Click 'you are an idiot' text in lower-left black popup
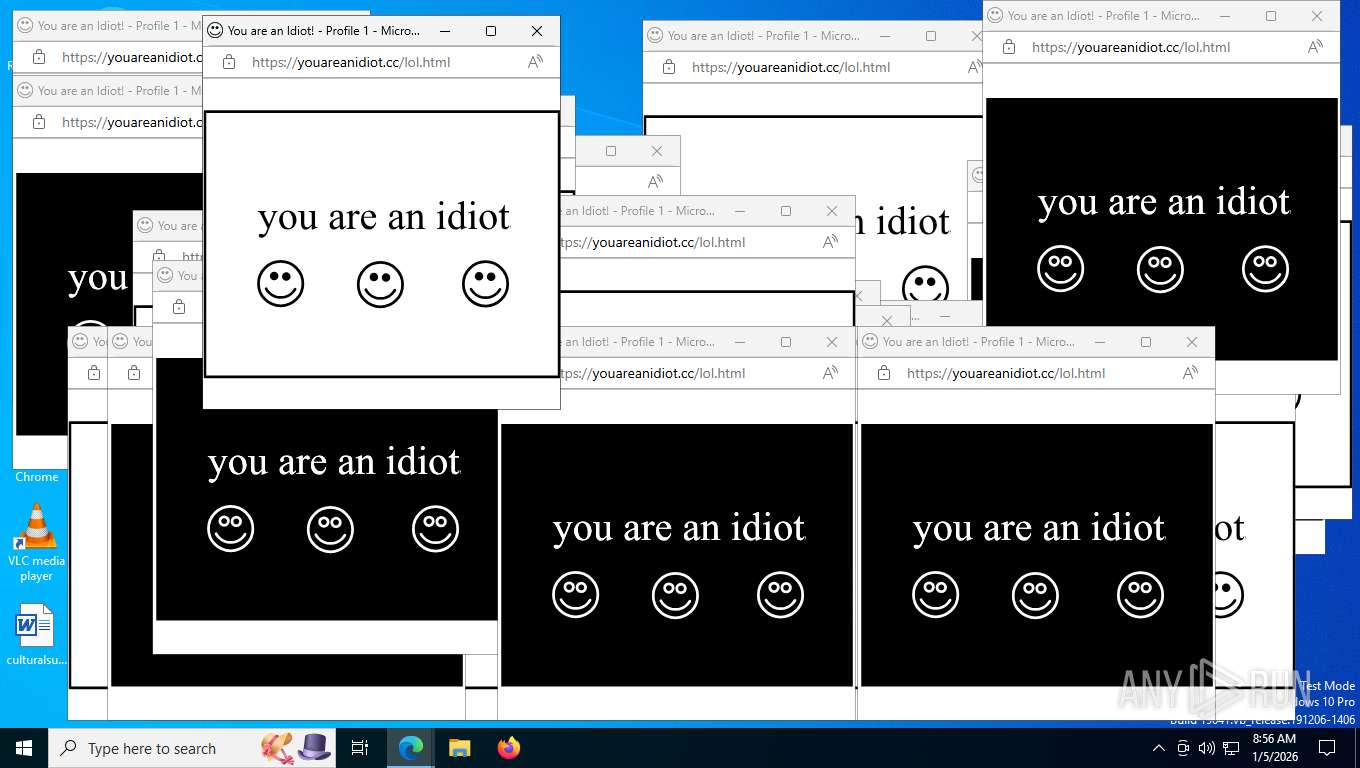Screen dimensions: 1360x768 [334, 462]
